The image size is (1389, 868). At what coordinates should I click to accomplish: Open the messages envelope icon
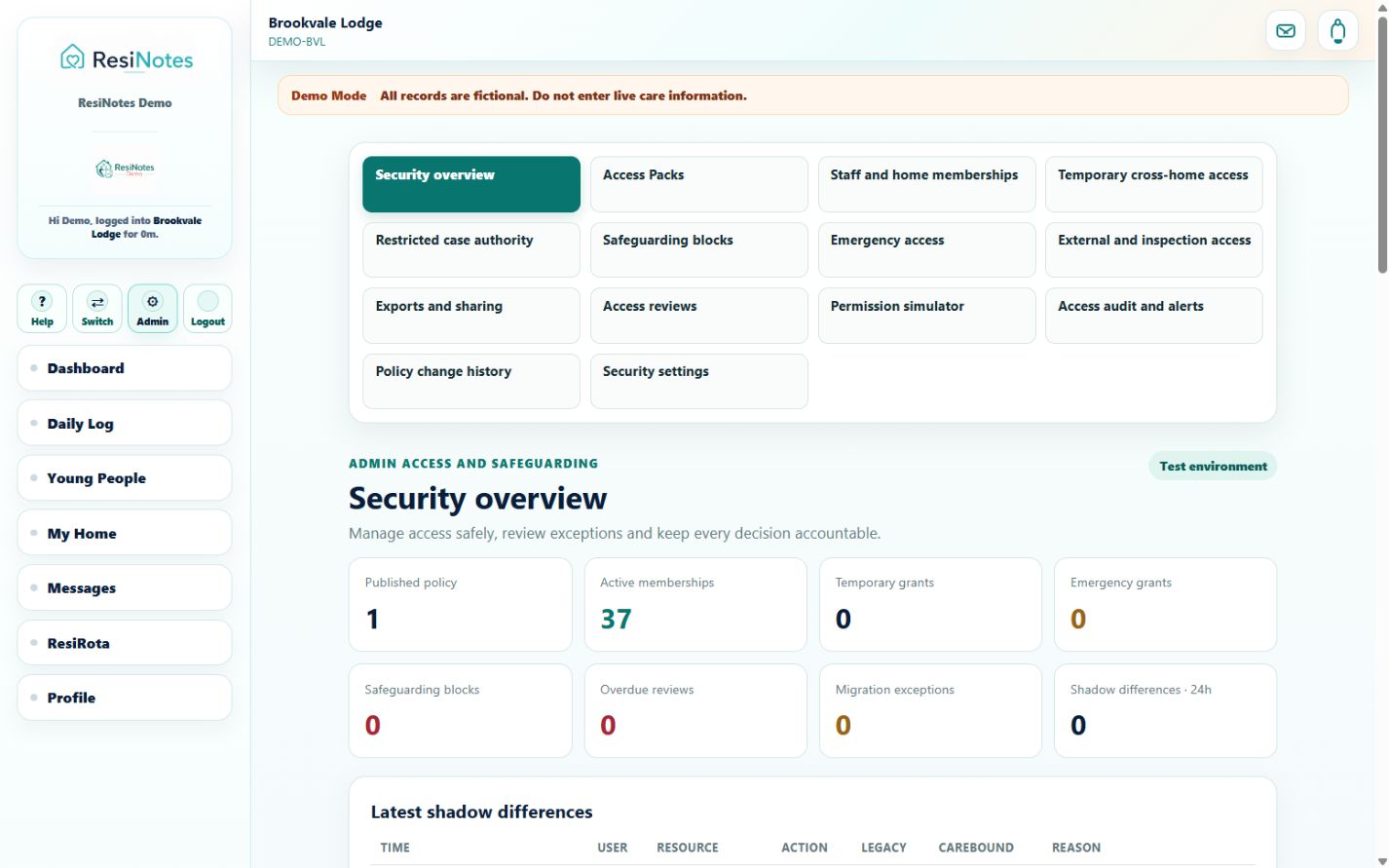[1286, 31]
